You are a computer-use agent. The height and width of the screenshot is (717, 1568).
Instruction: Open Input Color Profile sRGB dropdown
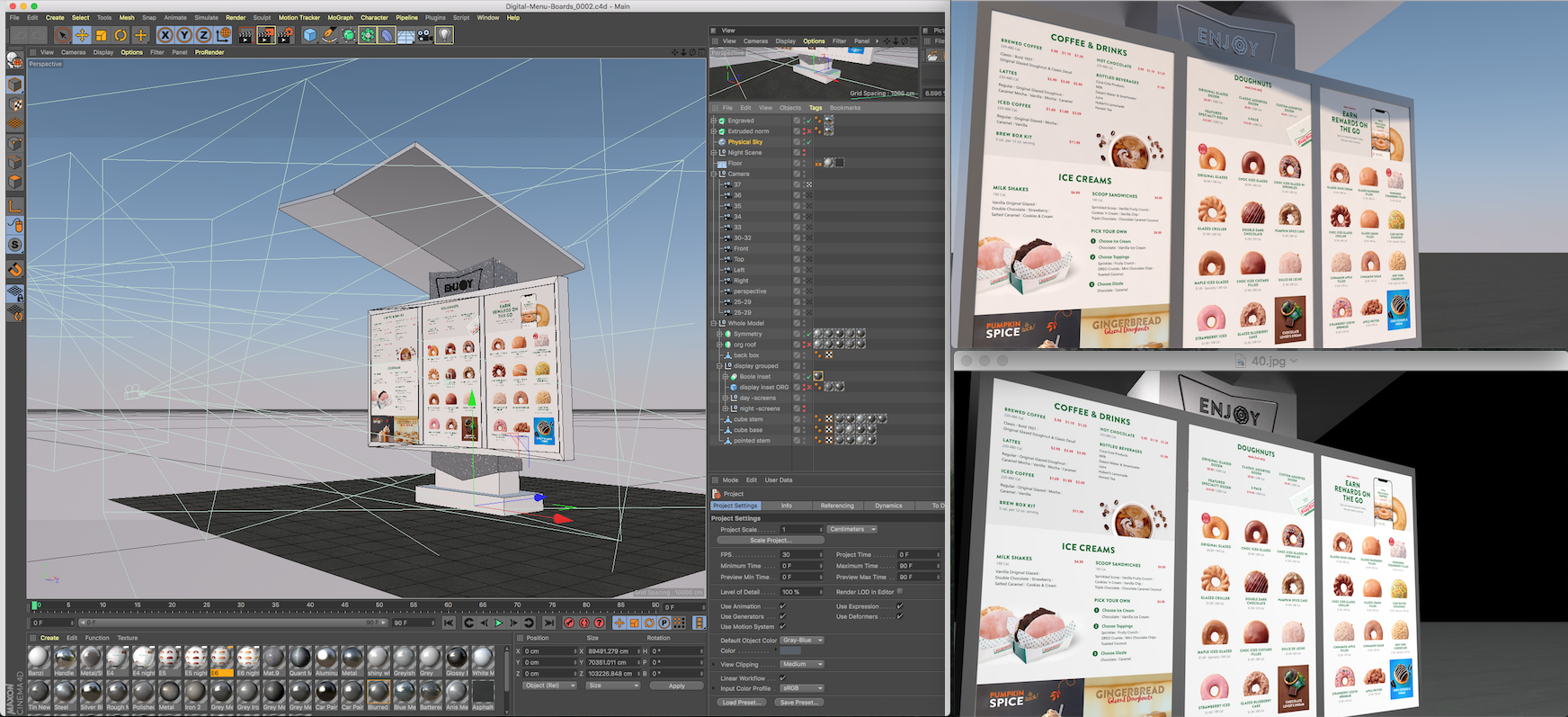tap(802, 688)
